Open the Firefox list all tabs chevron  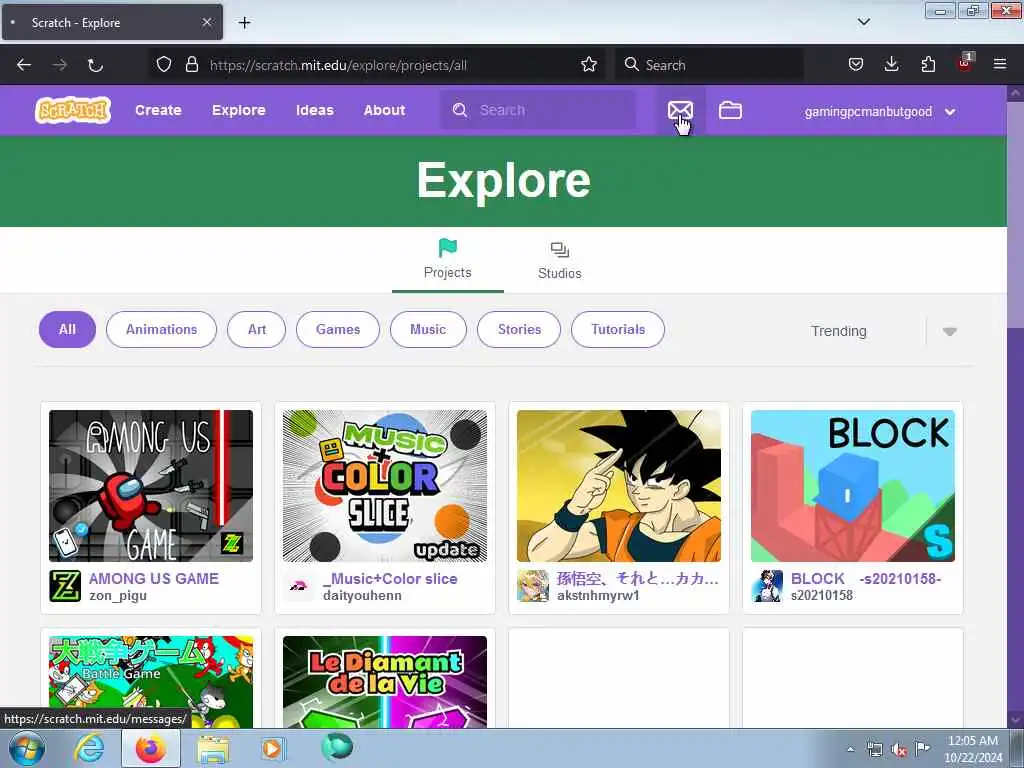pos(863,22)
